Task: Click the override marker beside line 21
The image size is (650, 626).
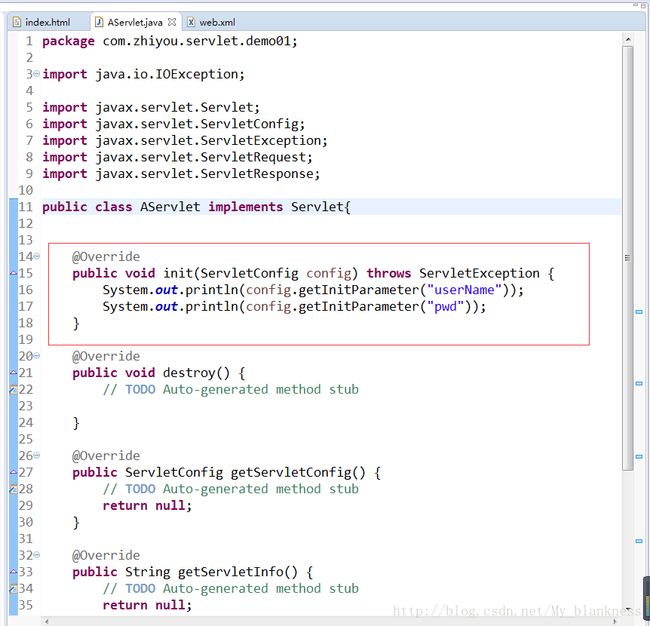Action: (x=13, y=372)
